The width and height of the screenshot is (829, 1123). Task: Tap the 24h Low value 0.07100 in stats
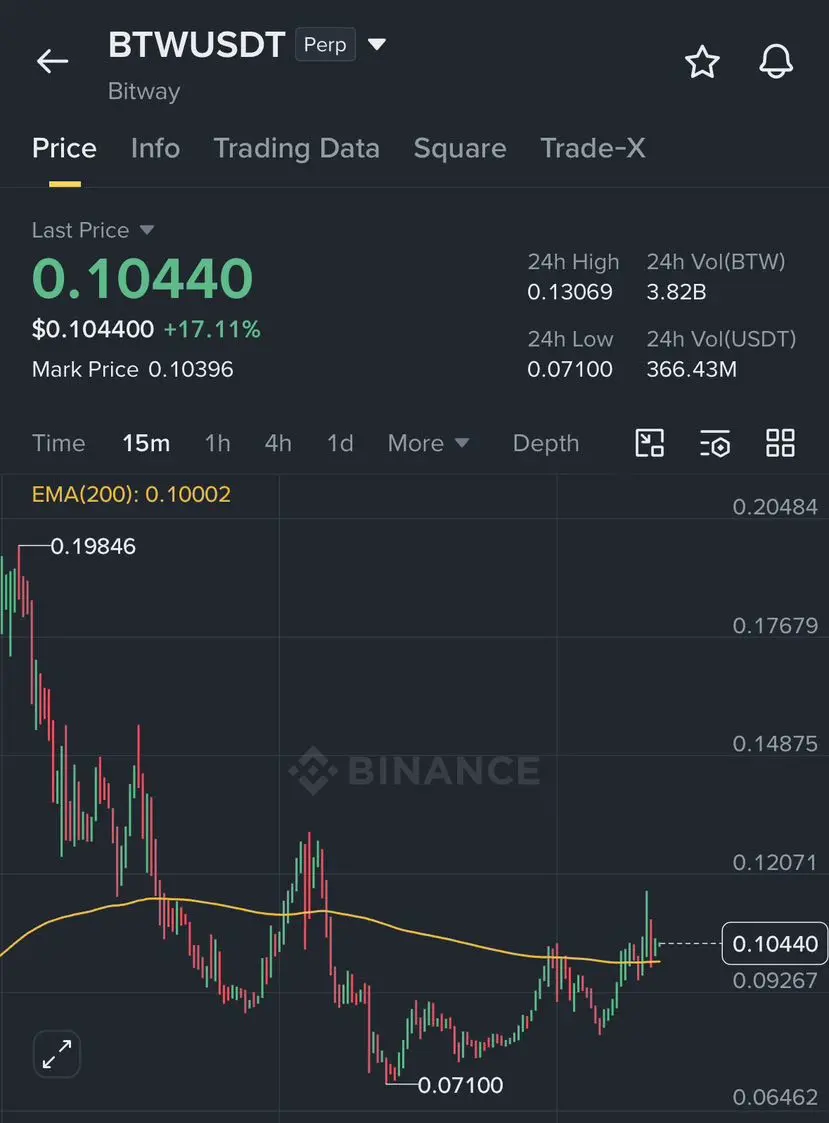coord(570,370)
